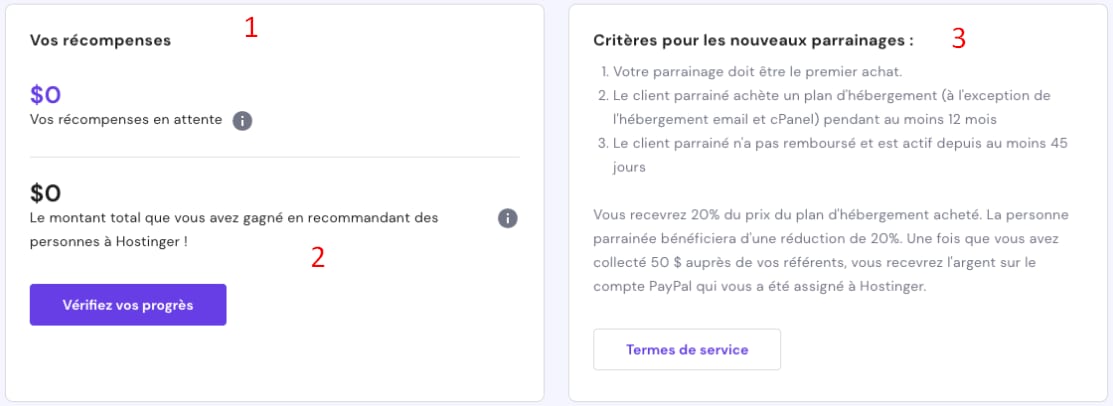Click info icon next to total earned text
The image size is (1113, 406).
pos(508,218)
